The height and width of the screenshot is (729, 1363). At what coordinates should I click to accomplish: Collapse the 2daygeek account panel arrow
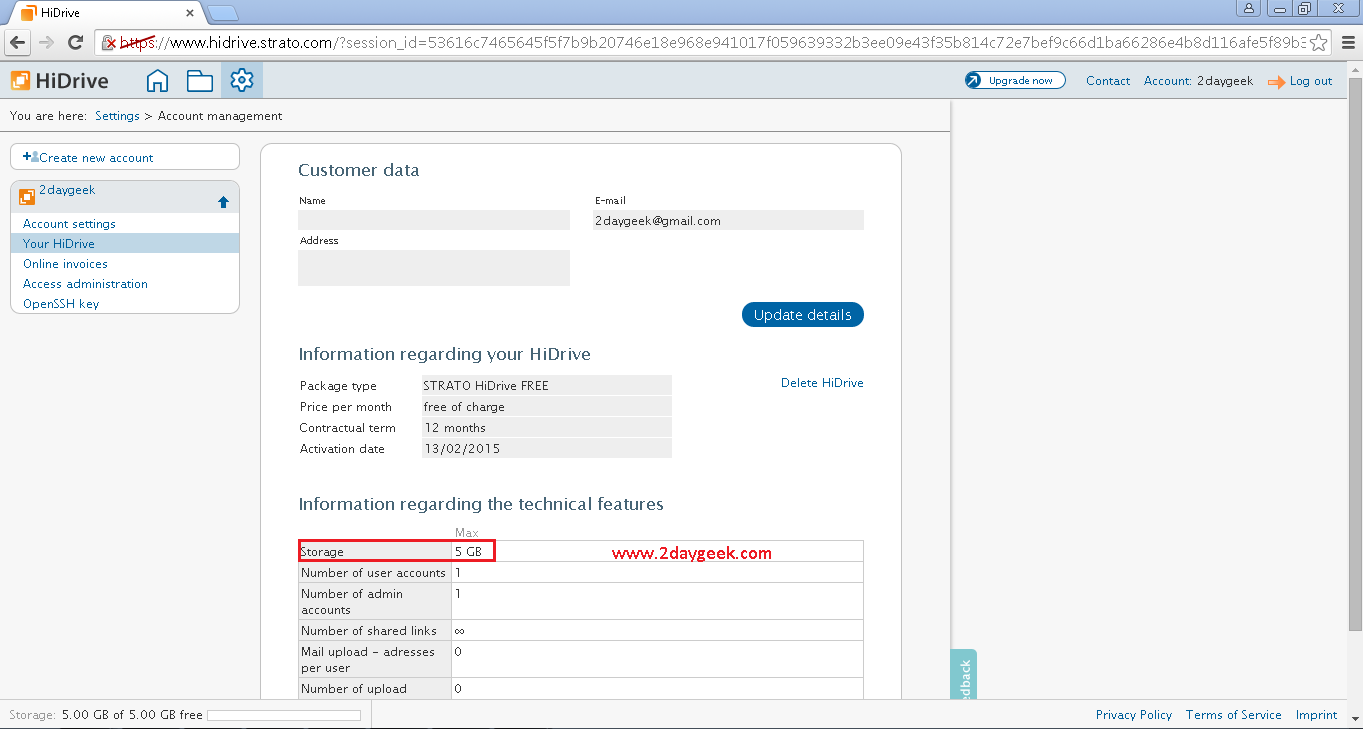coord(223,202)
